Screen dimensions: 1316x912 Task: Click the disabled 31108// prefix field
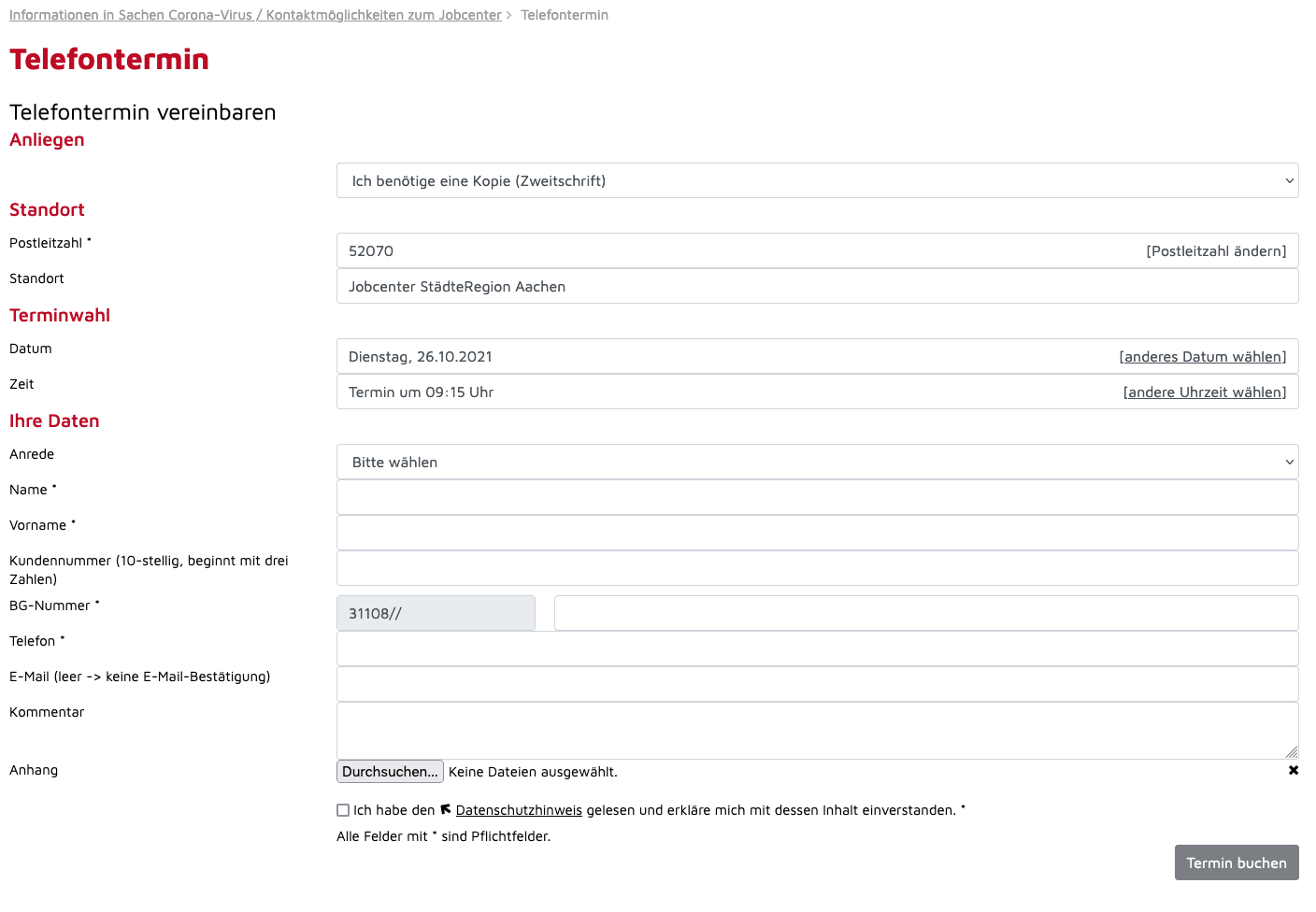436,613
